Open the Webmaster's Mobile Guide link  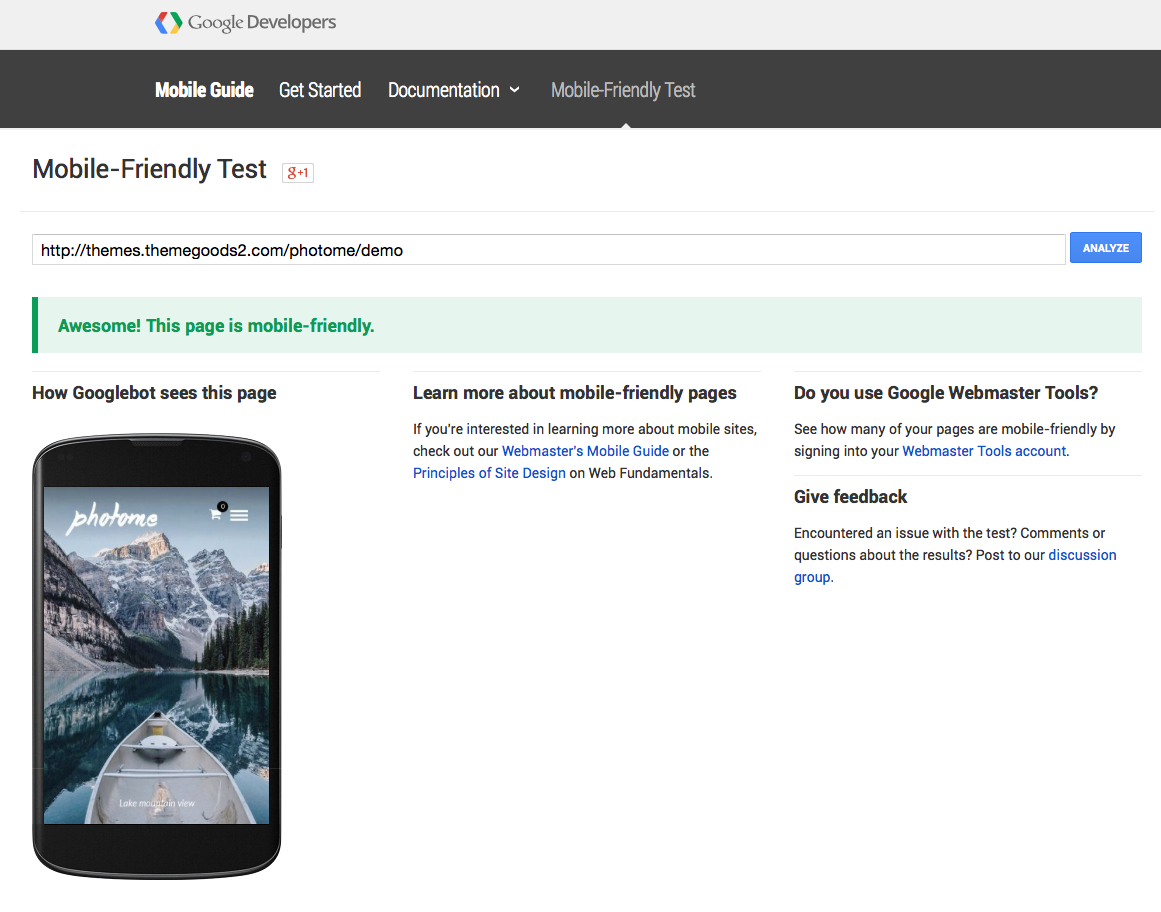[x=585, y=451]
